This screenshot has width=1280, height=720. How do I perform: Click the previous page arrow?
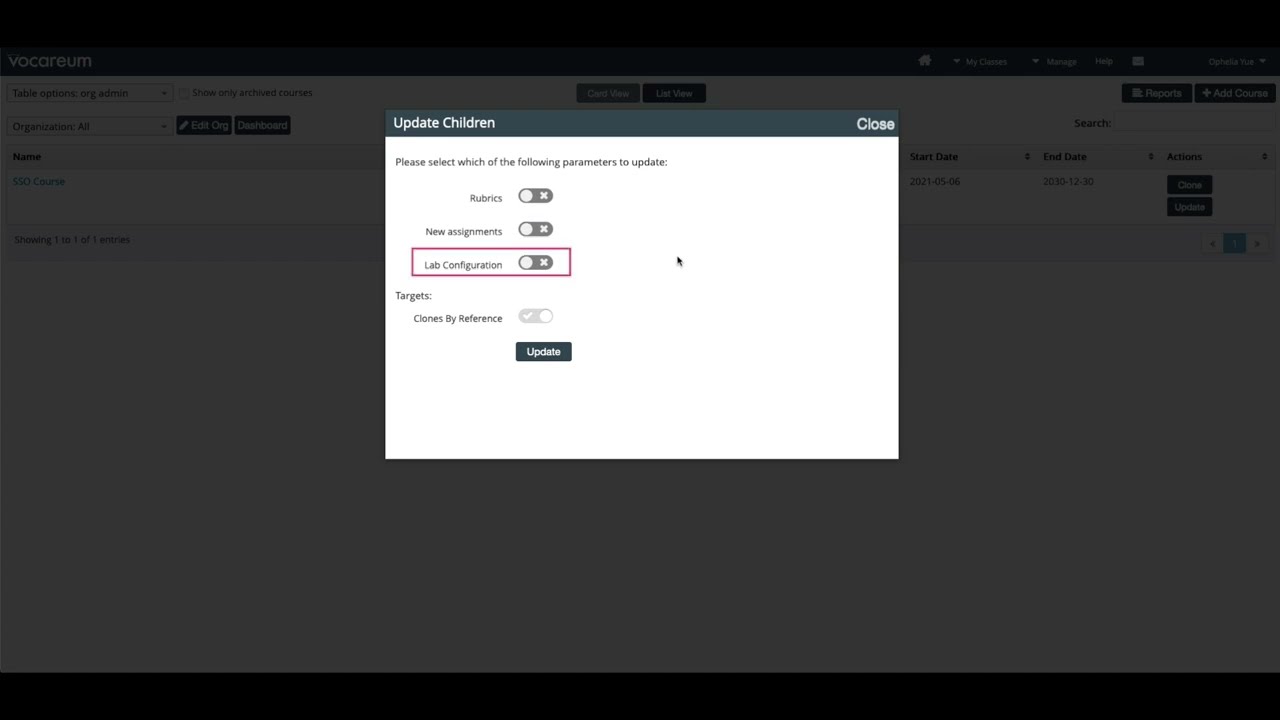1212,243
